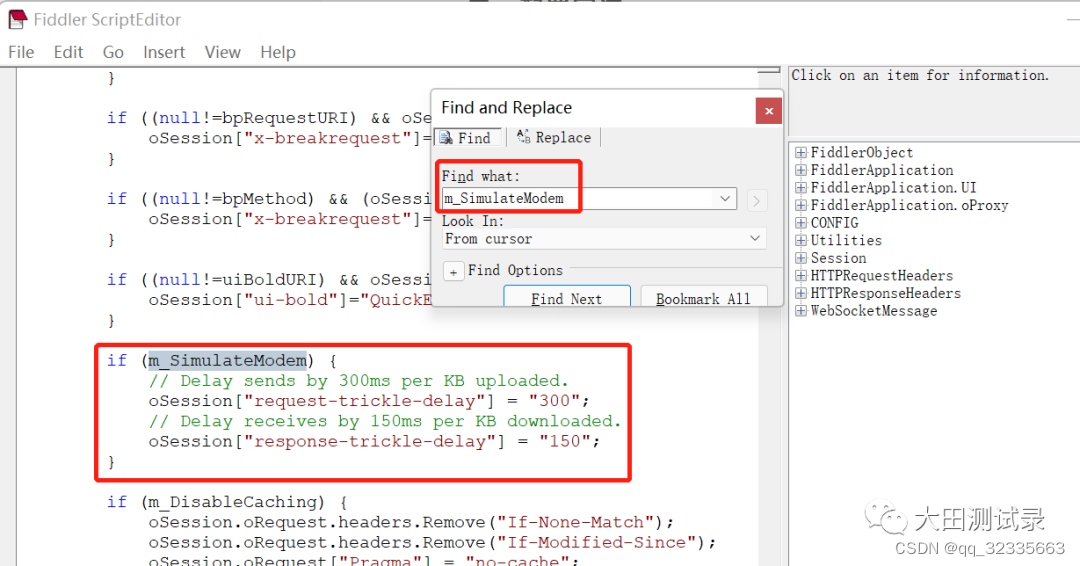Open the Insert menu
Image resolution: width=1080 pixels, height=566 pixels.
(x=164, y=52)
